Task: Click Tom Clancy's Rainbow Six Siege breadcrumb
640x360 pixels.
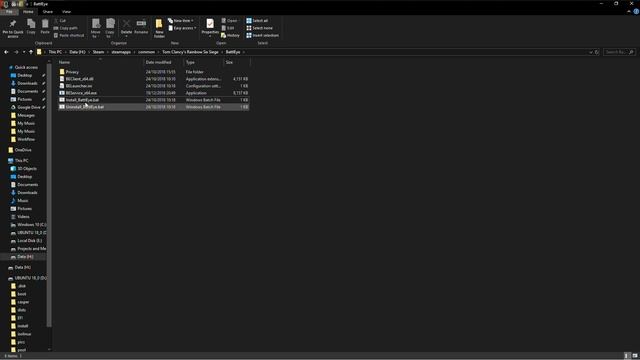Action: click(190, 52)
